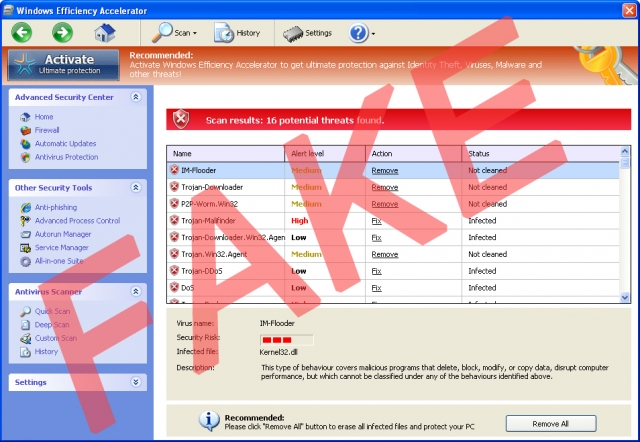Click the blue Help question mark icon
This screenshot has height=442, width=640.
(359, 33)
